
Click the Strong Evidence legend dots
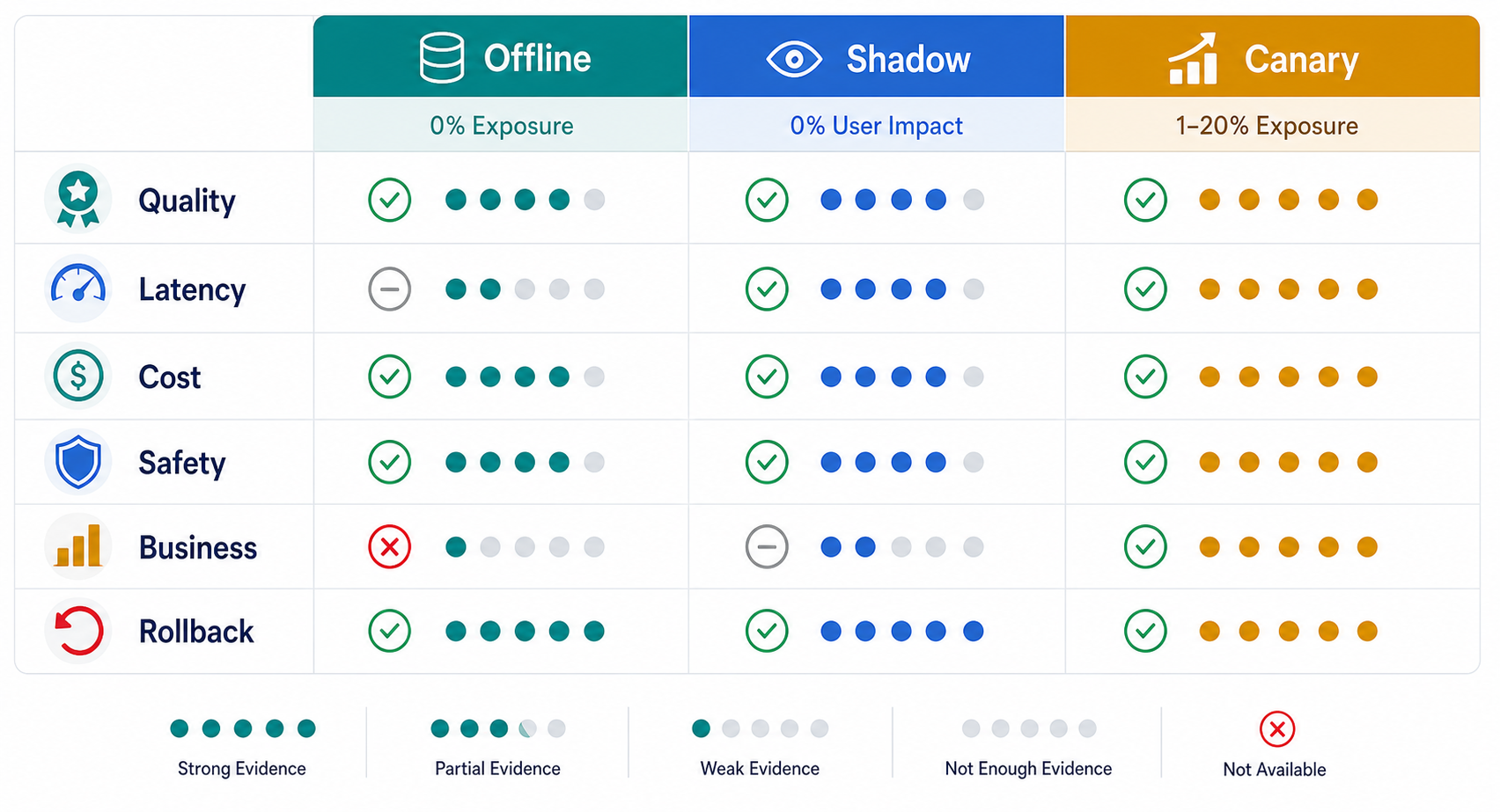pyautogui.click(x=242, y=728)
